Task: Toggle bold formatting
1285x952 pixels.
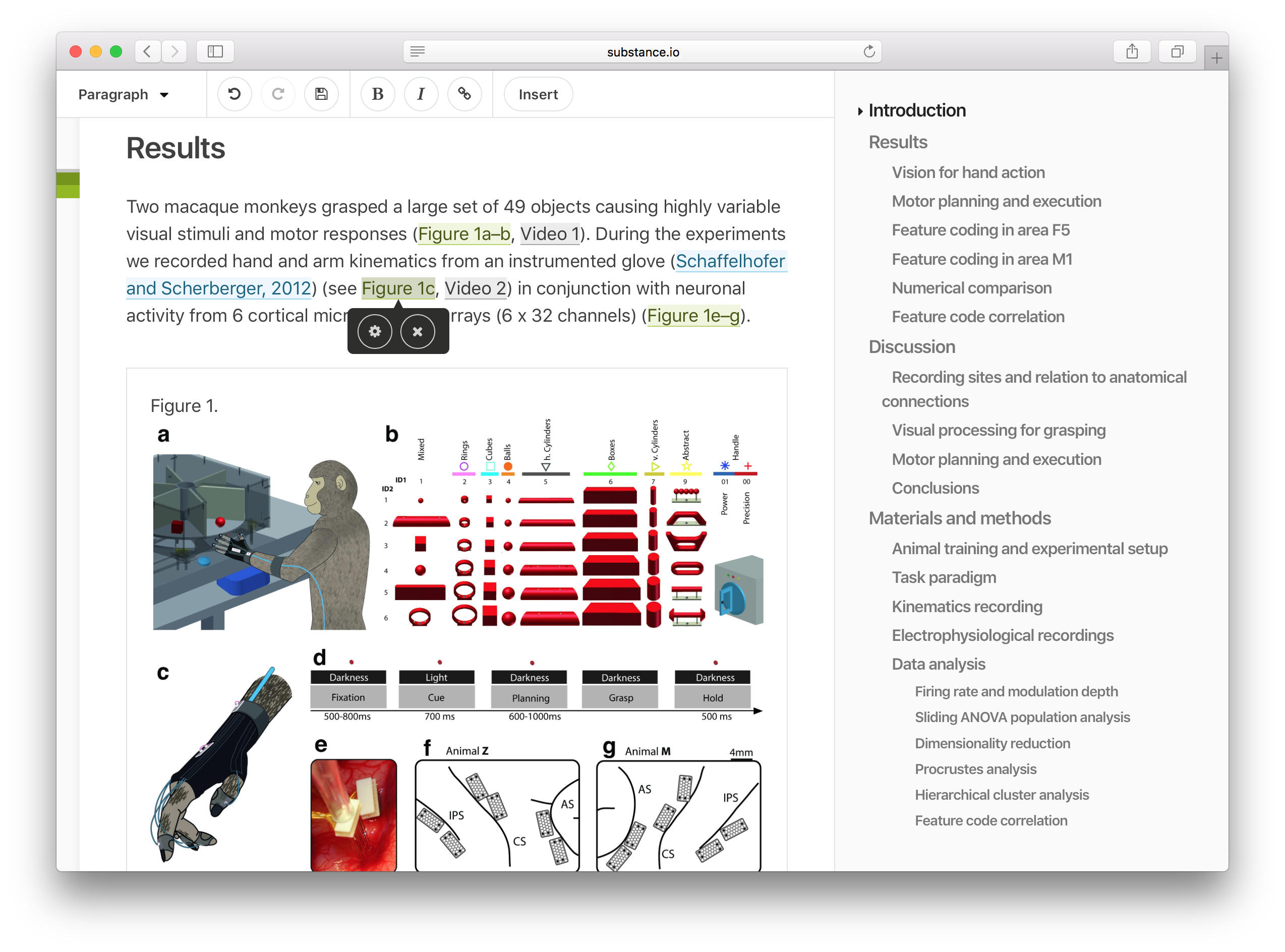Action: [x=377, y=94]
